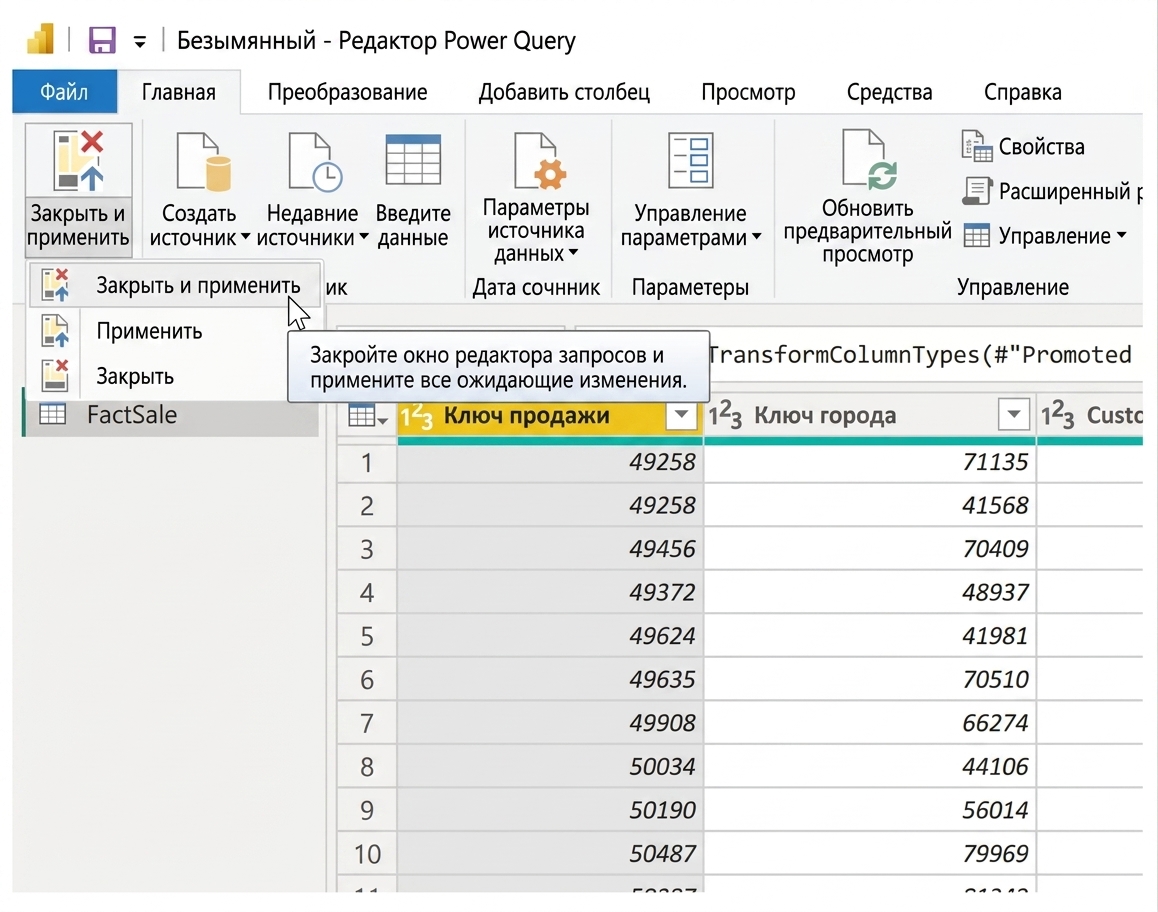Click the Создать источник icon

pos(203,161)
